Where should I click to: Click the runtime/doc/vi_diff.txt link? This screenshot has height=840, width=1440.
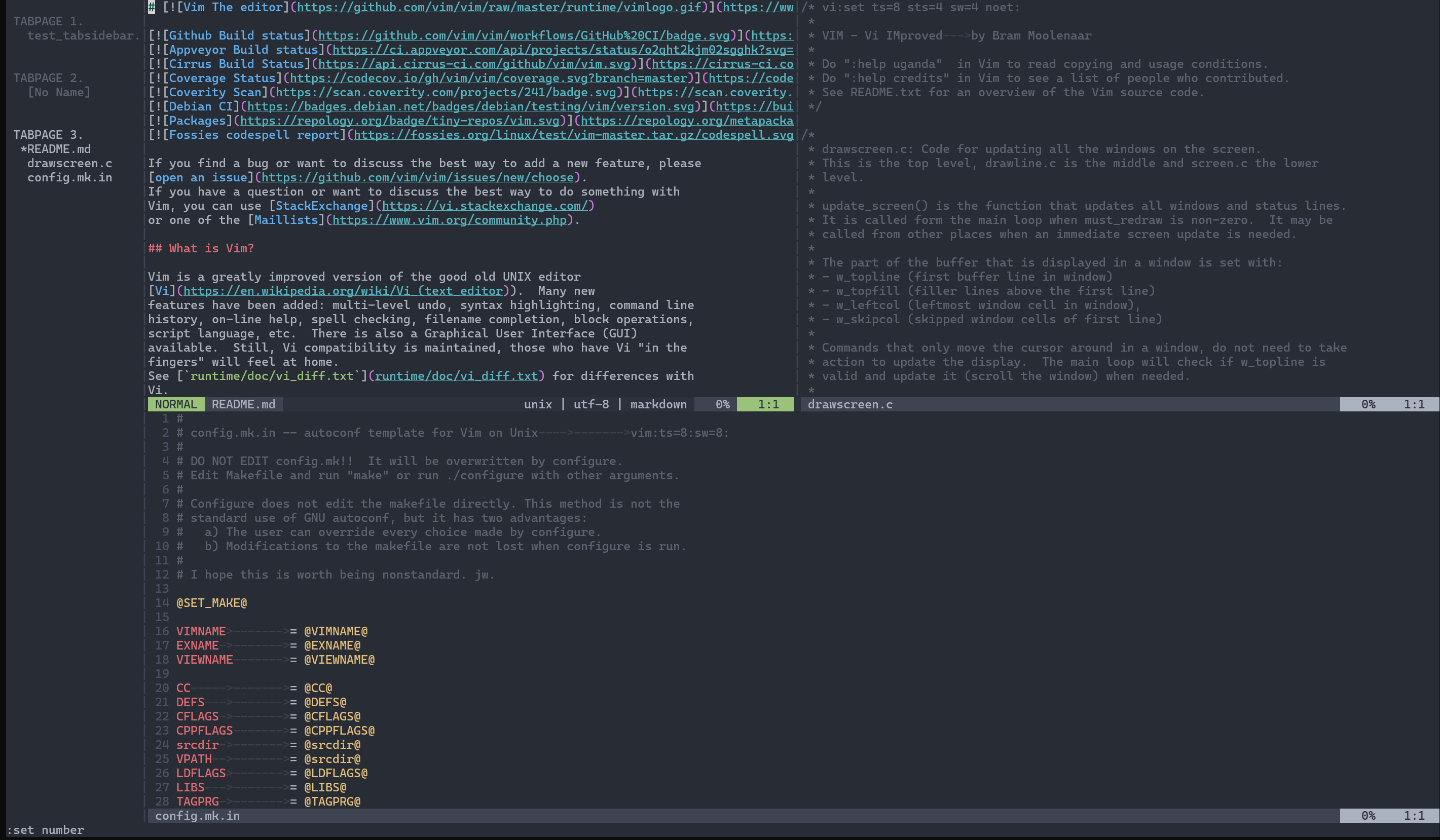(456, 376)
